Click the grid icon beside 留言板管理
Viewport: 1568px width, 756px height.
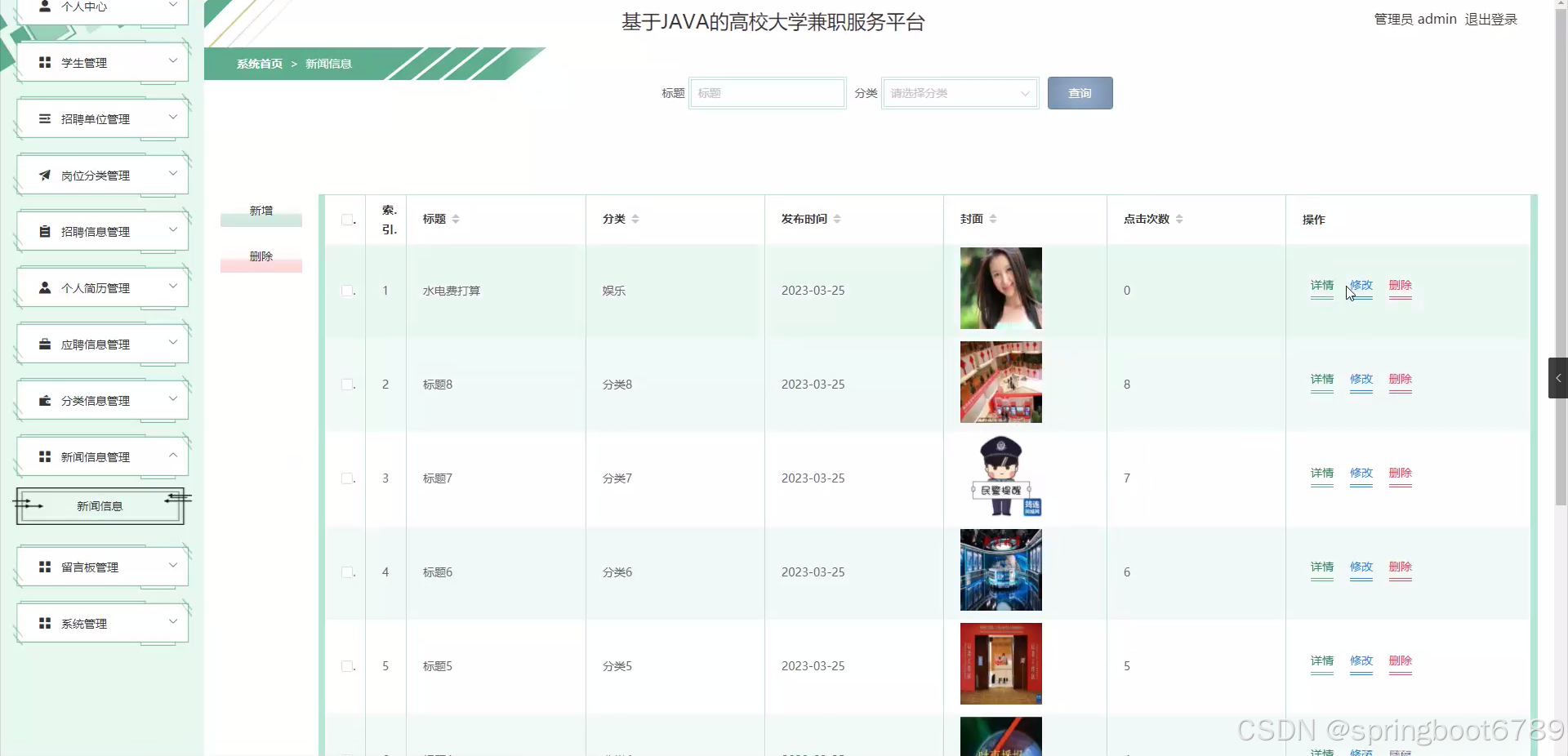tap(45, 567)
